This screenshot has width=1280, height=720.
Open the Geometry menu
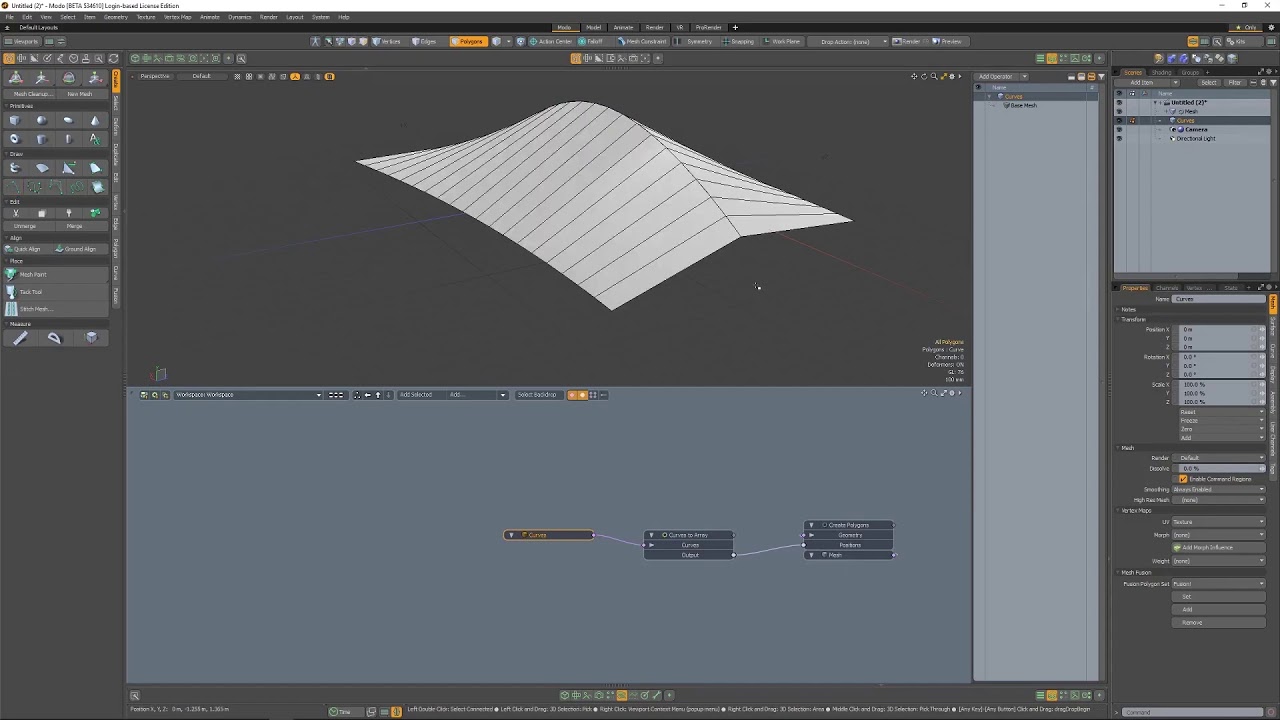tap(116, 17)
